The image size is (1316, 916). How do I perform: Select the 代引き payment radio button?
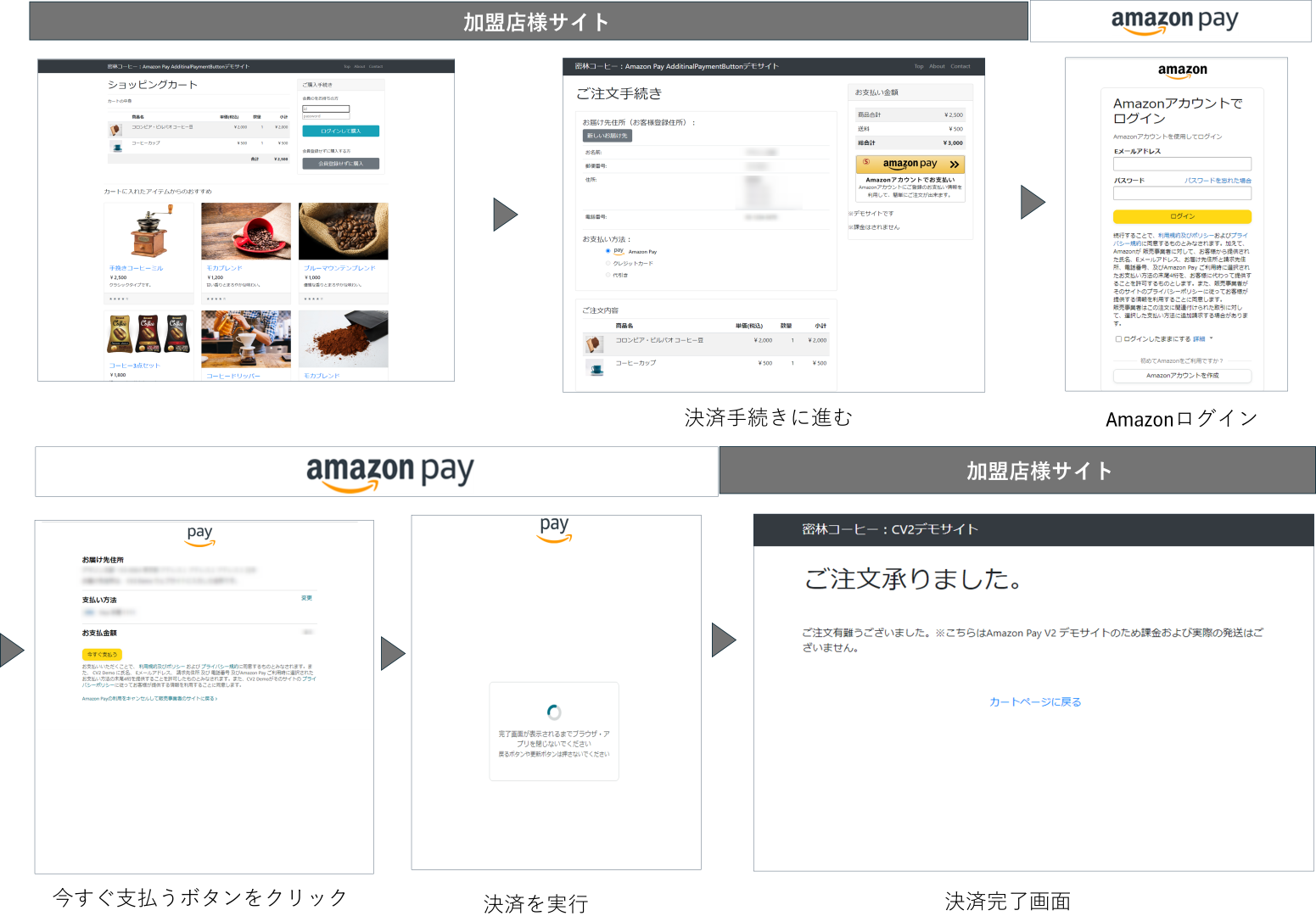pos(607,274)
